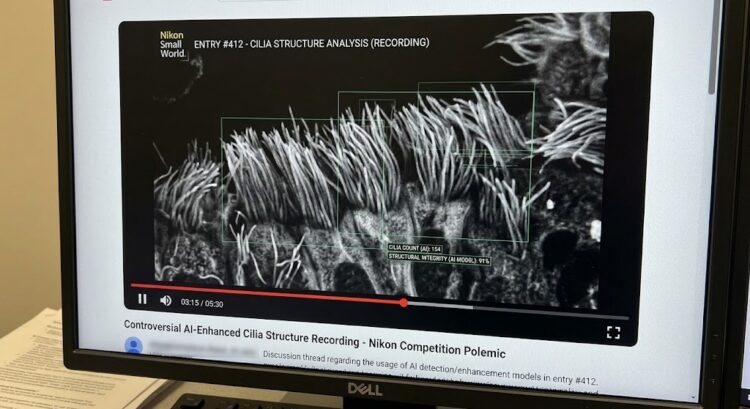Click the red progress bar playhead
Image resolution: width=750 pixels, height=409 pixels.
coord(404,302)
